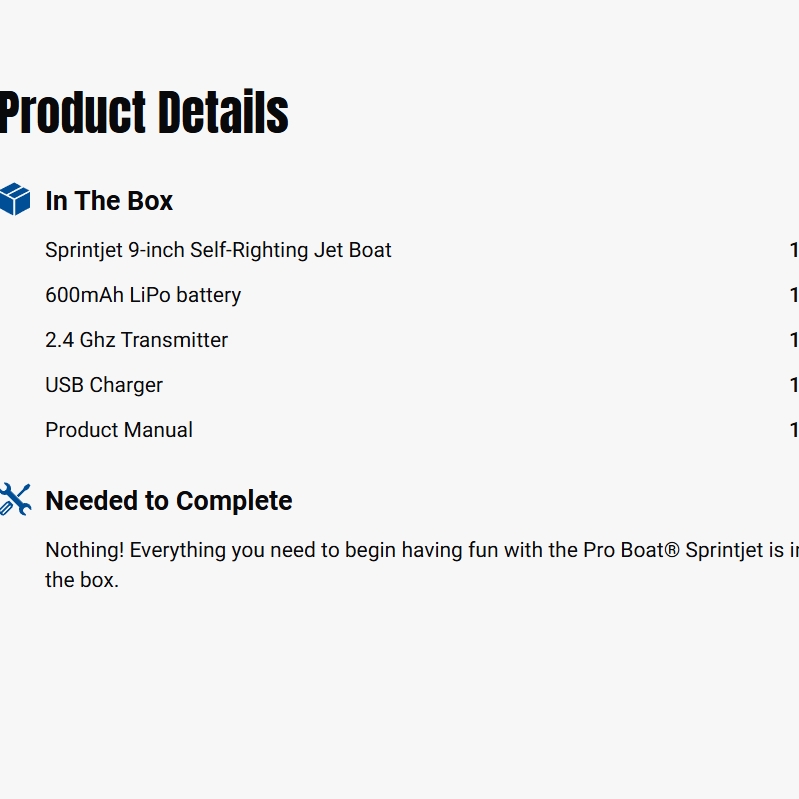Click the 600mAh LiPo battery item
The height and width of the screenshot is (799, 799).
coord(143,295)
